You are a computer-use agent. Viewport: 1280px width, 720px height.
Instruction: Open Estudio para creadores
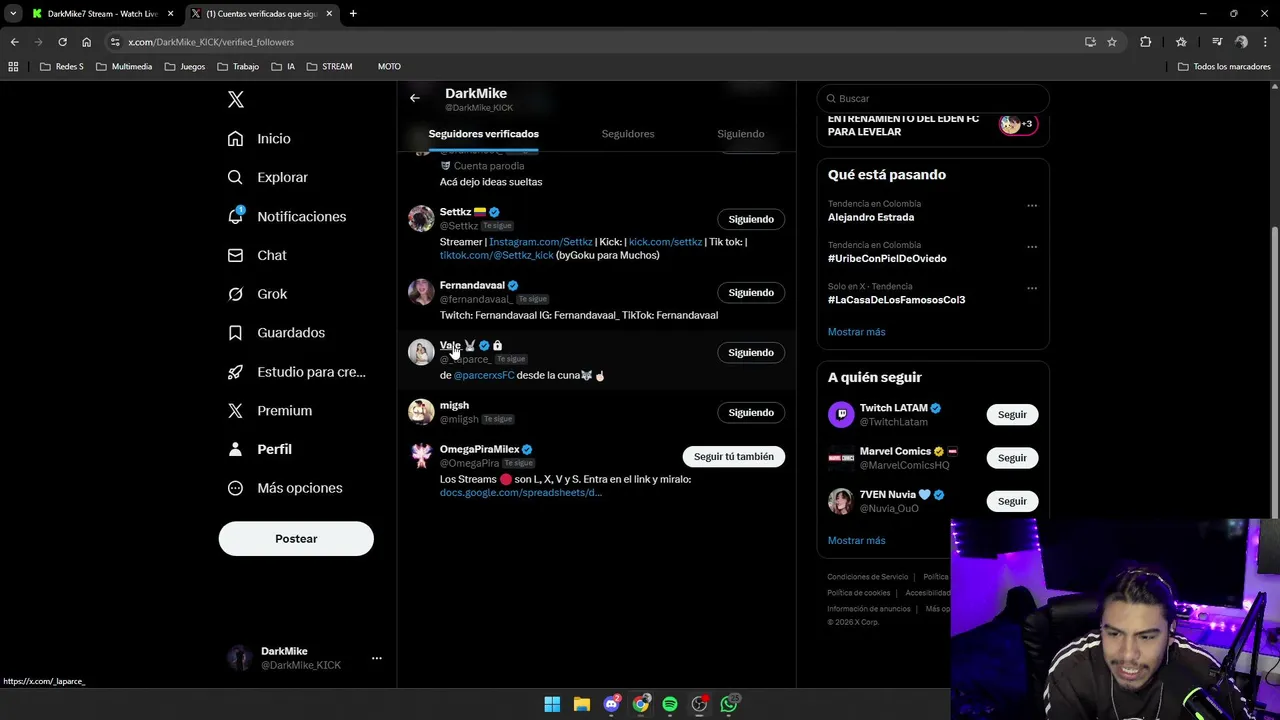coord(296,372)
